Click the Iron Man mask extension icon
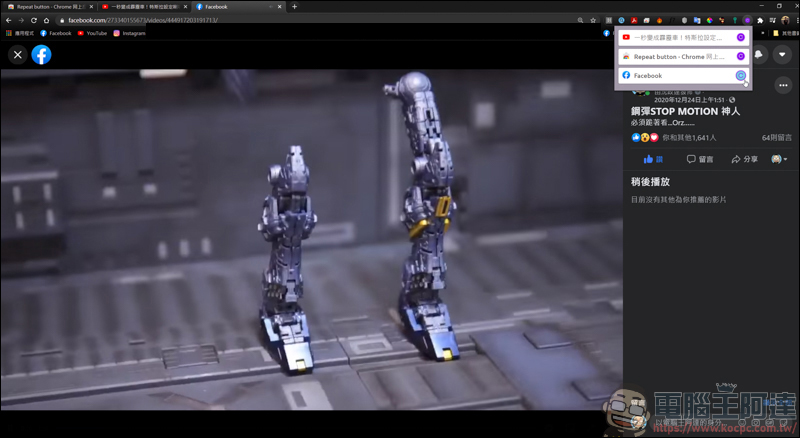This screenshot has width=800, height=438. point(722,20)
